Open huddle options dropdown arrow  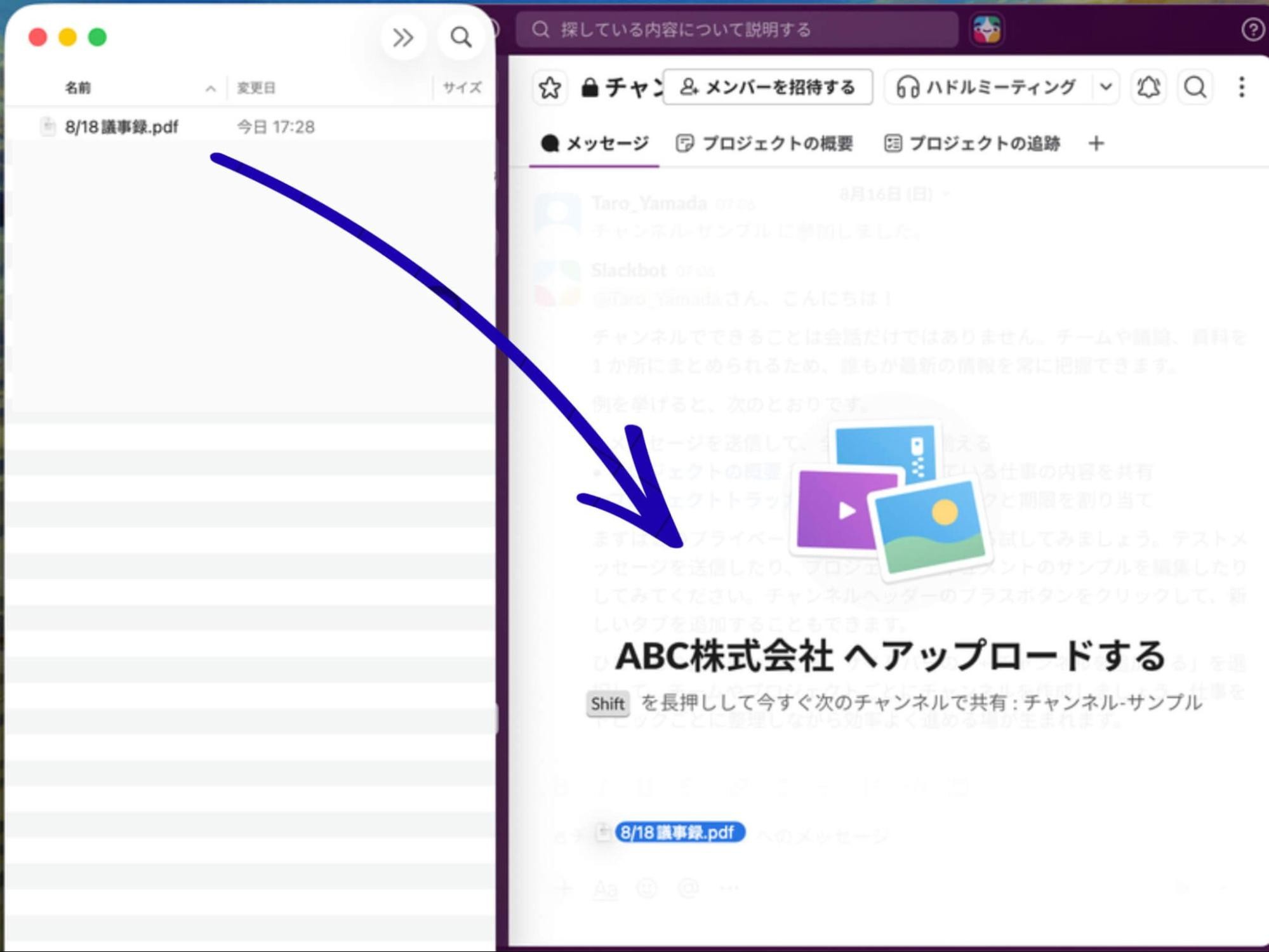pyautogui.click(x=1106, y=87)
